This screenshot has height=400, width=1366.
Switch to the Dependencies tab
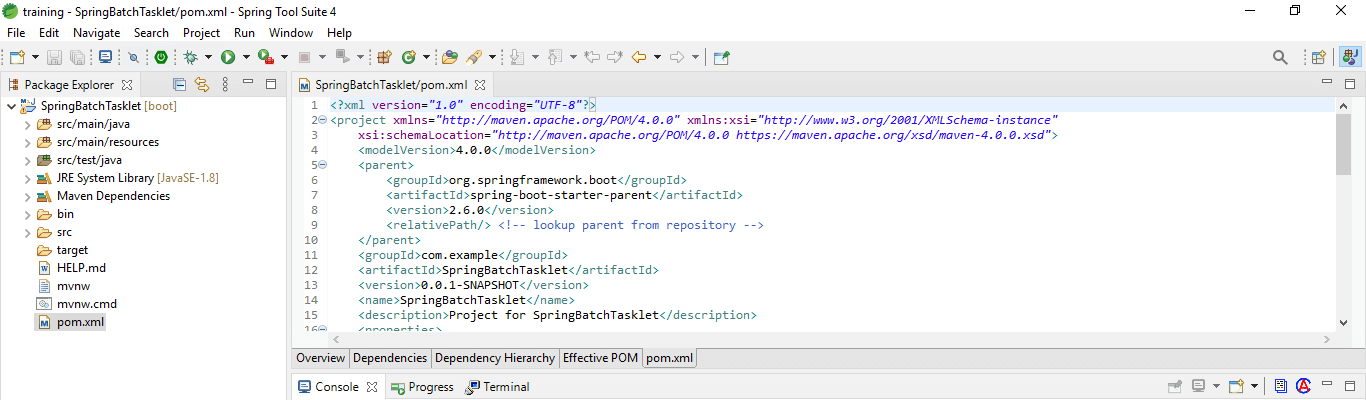(x=390, y=358)
